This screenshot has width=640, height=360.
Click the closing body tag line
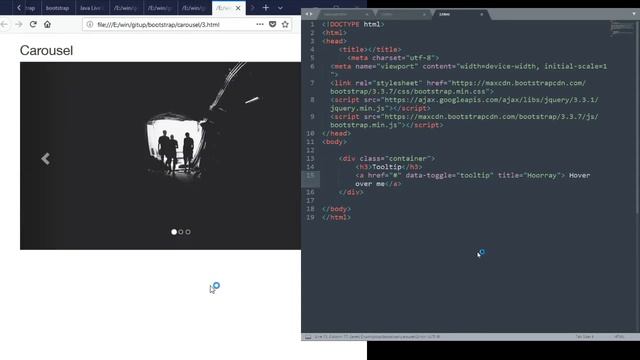[336, 209]
